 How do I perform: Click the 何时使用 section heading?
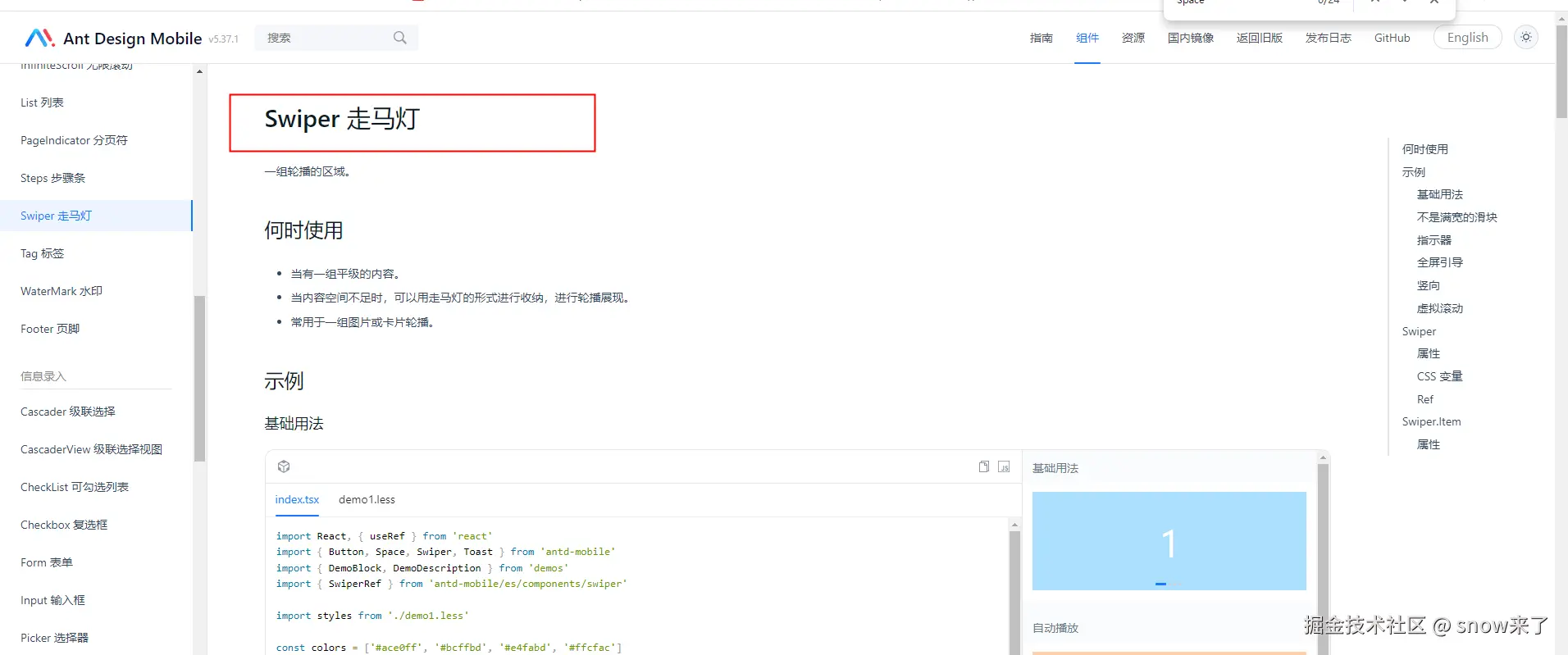(303, 230)
